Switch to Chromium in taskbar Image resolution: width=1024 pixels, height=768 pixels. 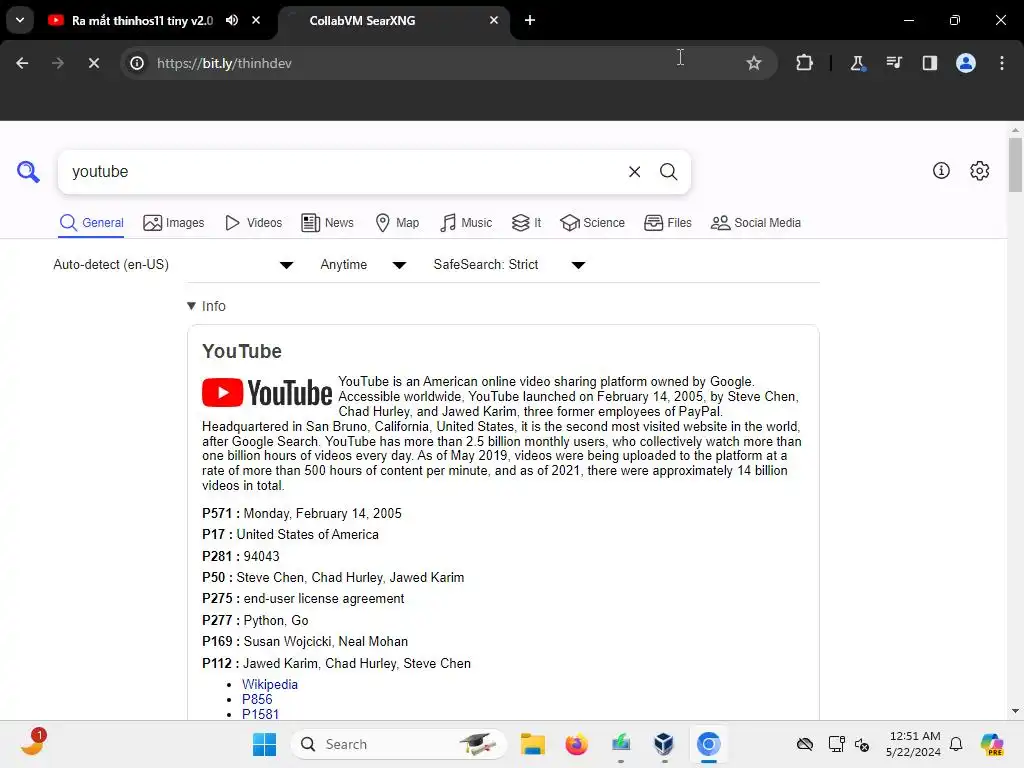click(x=709, y=744)
